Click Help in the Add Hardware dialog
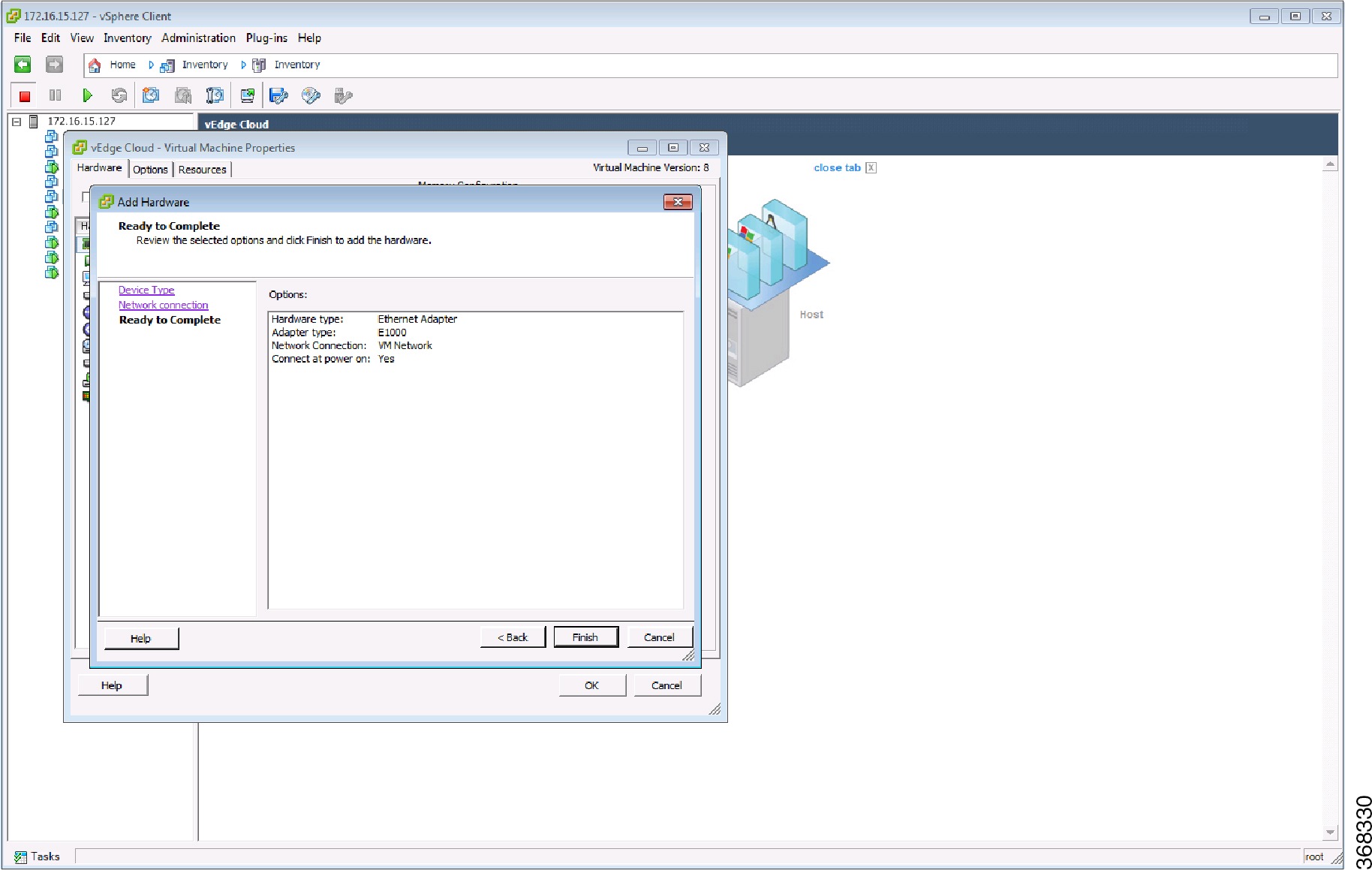Viewport: 1372px width, 870px height. click(x=140, y=638)
